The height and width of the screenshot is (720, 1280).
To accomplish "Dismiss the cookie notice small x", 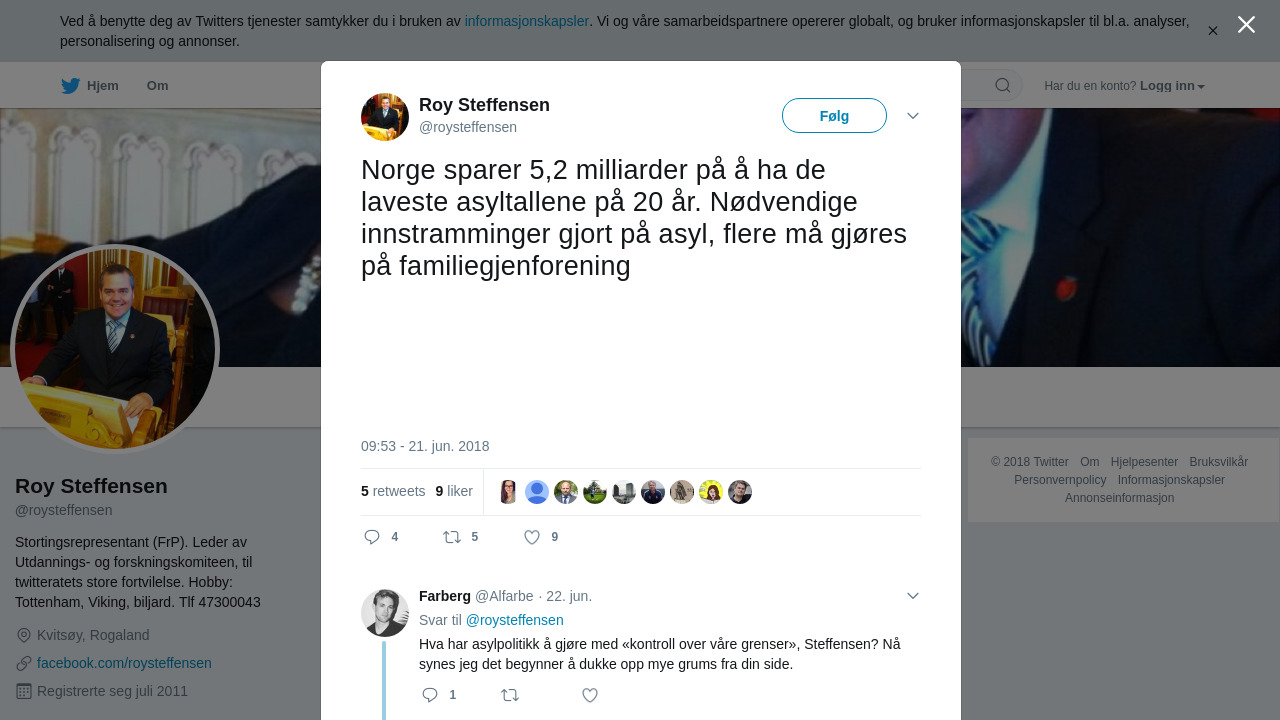I will pyautogui.click(x=1213, y=31).
